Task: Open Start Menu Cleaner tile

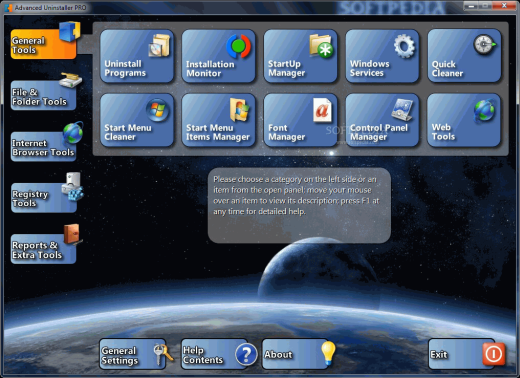Action: pyautogui.click(x=137, y=120)
